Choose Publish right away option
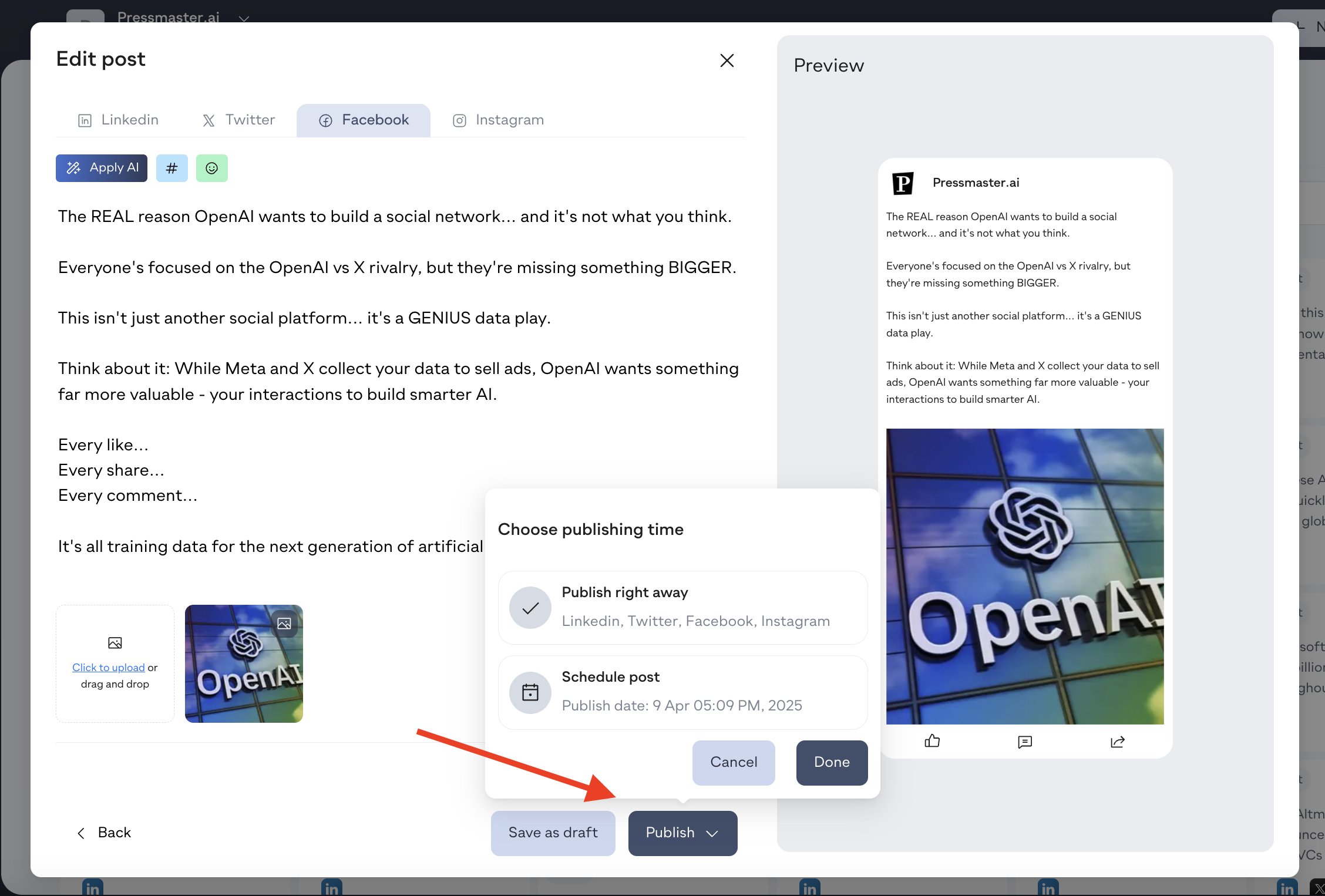Screen dimensions: 1325x896 tap(682, 607)
